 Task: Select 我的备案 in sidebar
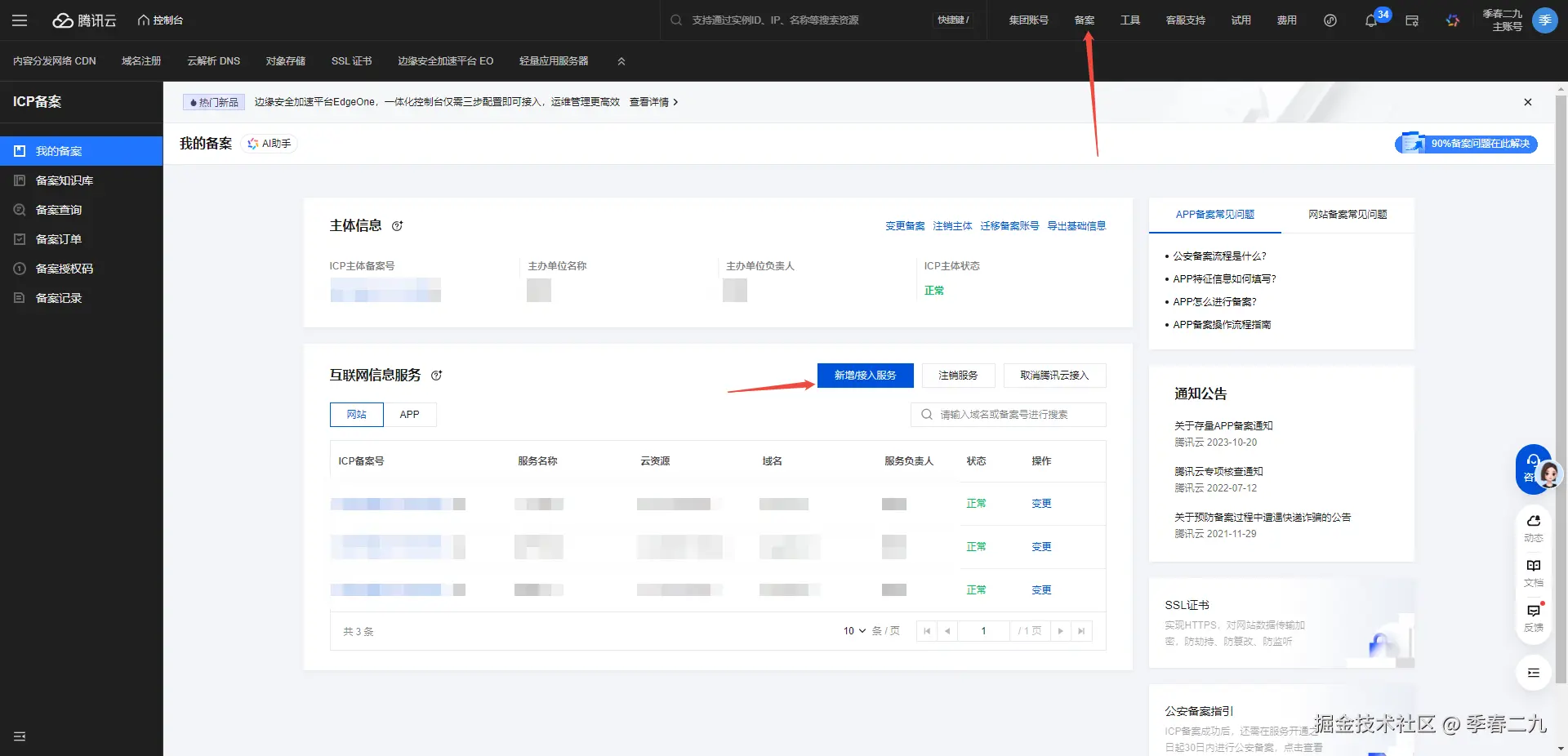82,151
